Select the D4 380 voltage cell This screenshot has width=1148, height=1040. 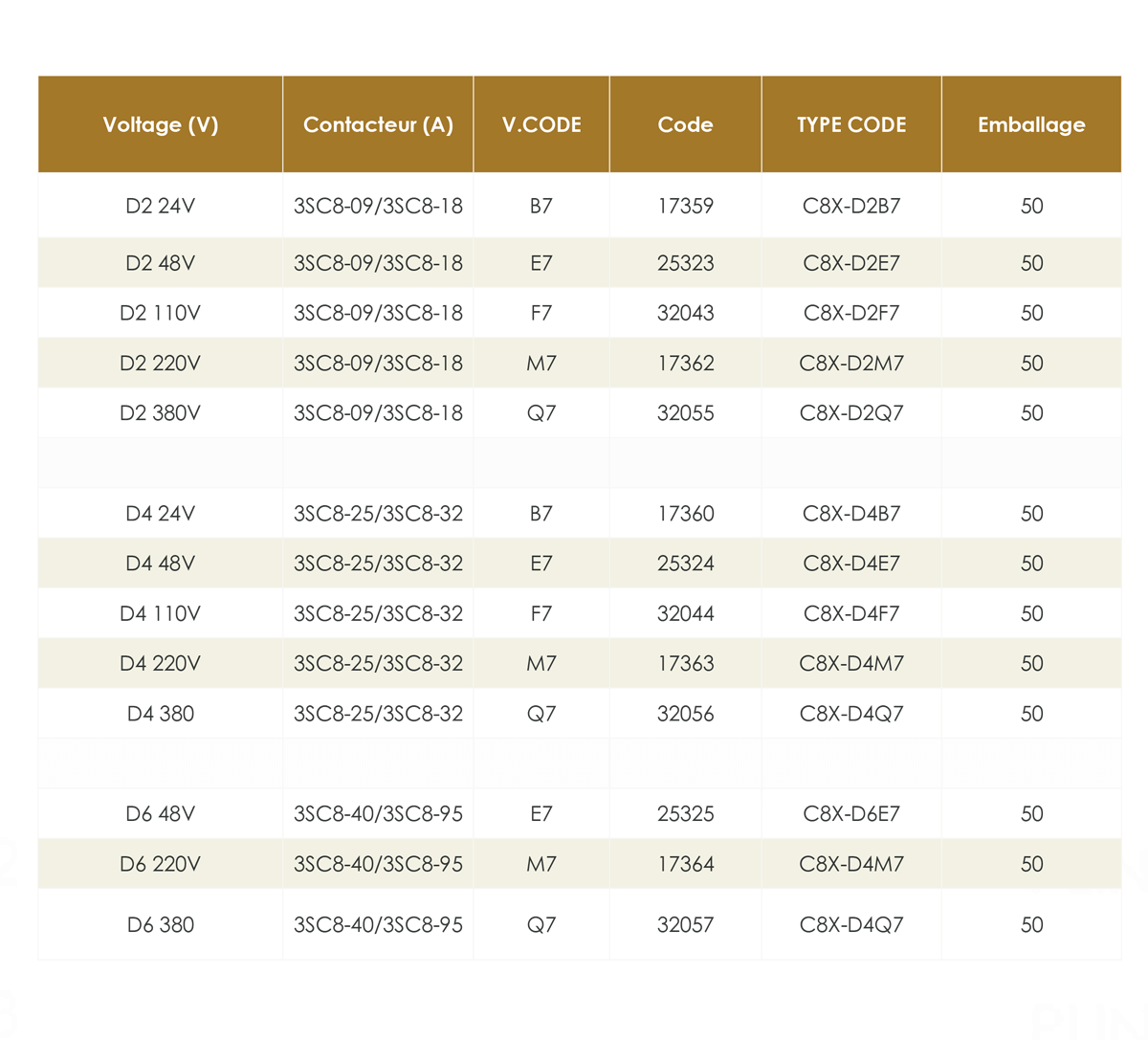point(161,714)
